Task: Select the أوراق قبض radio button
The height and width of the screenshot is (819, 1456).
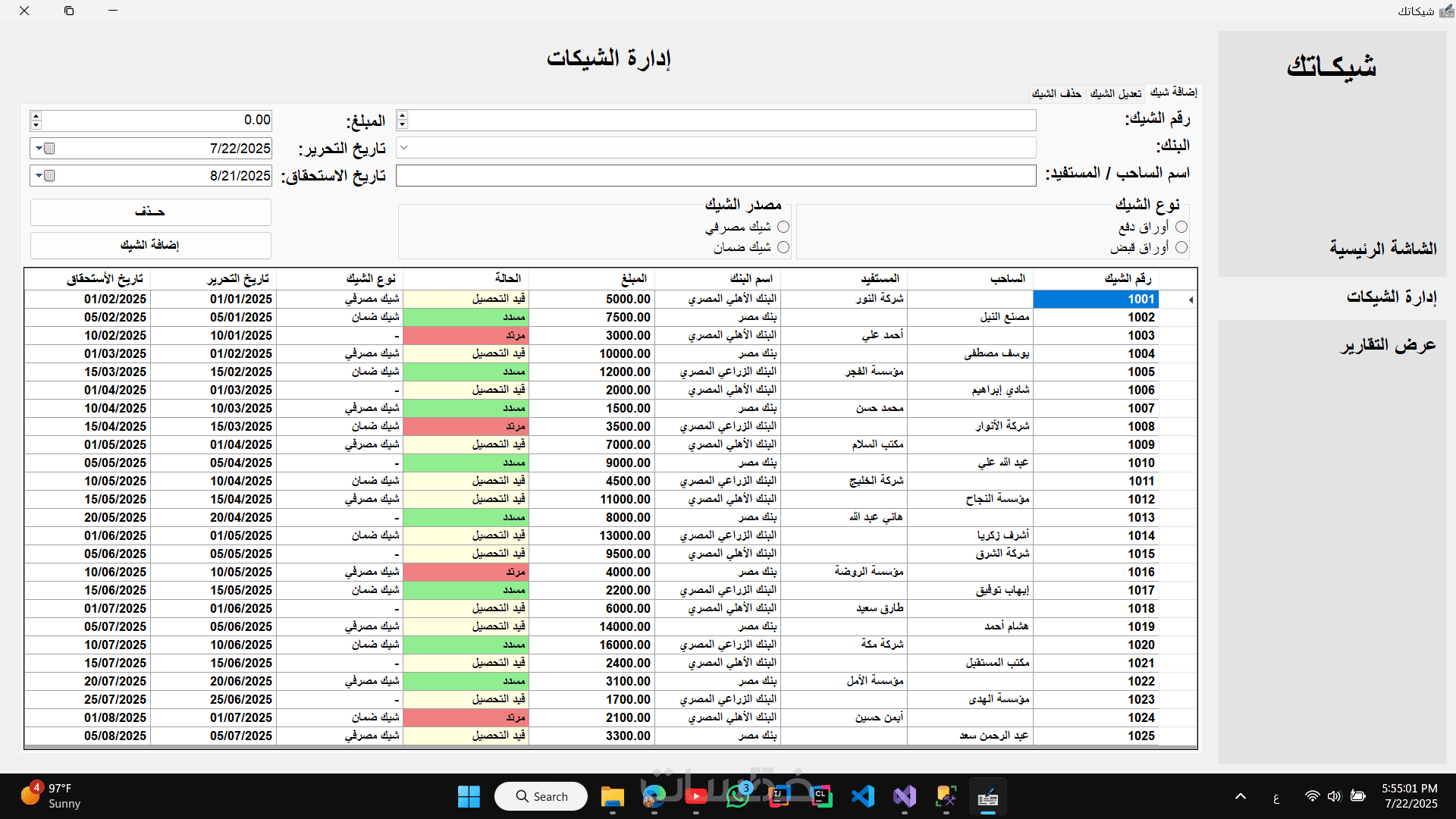Action: click(x=1181, y=247)
